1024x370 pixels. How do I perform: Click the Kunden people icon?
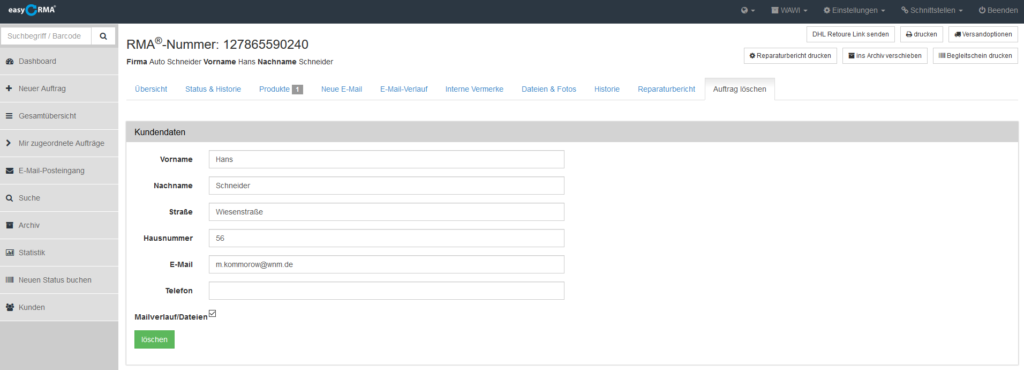10,307
